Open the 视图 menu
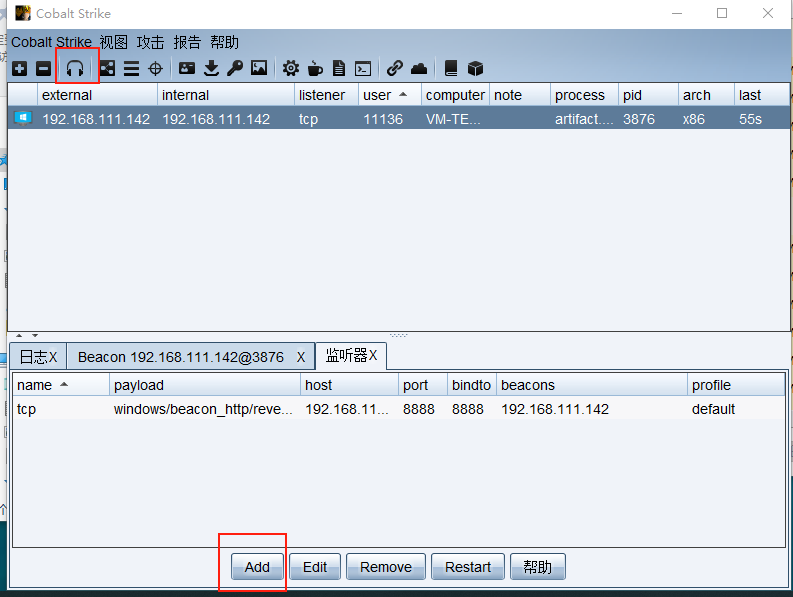The image size is (793, 597). tap(113, 42)
